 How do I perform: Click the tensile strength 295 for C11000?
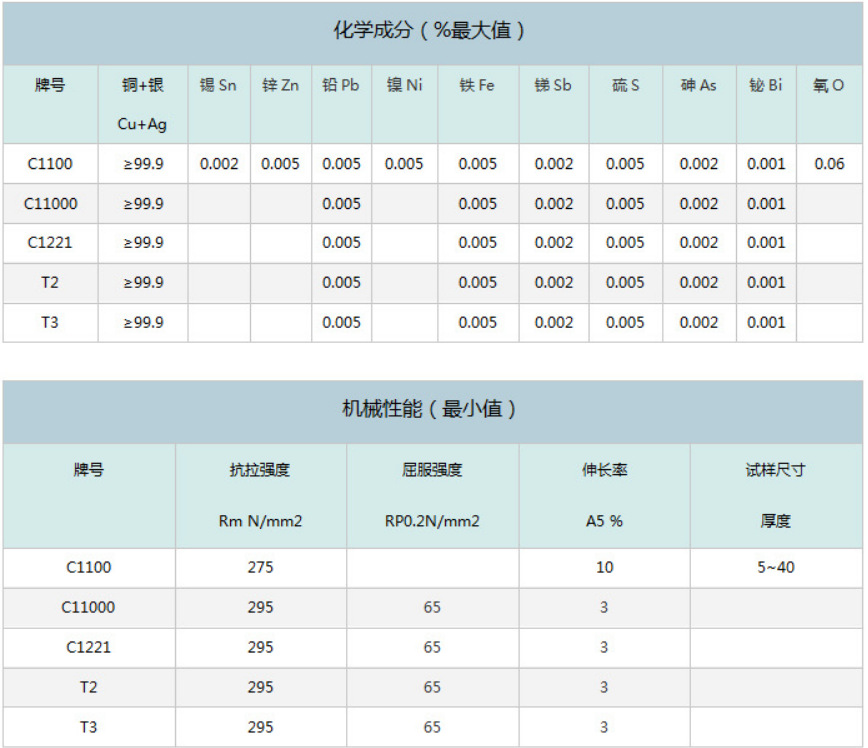point(261,607)
